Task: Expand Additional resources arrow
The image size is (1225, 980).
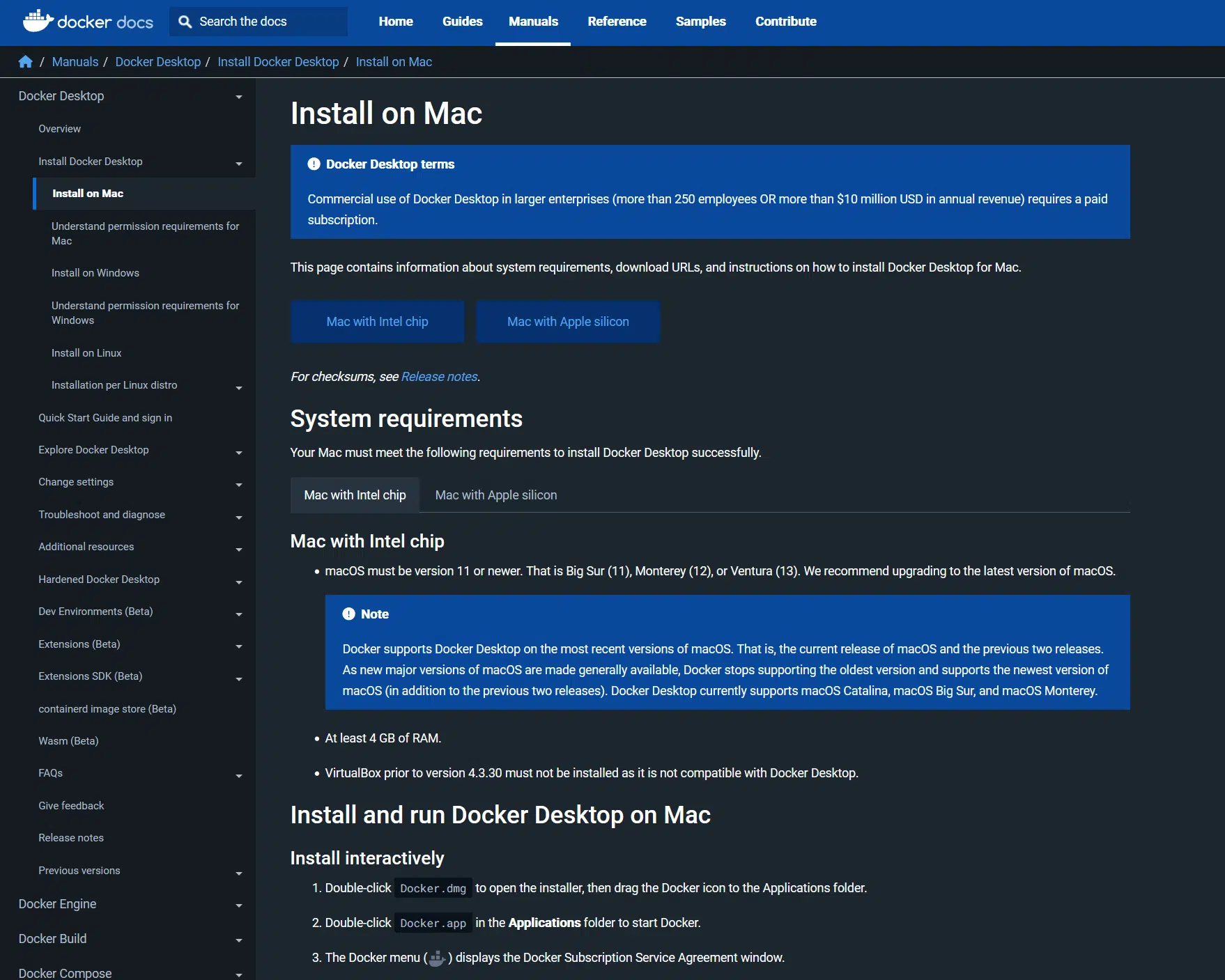Action: click(x=239, y=550)
